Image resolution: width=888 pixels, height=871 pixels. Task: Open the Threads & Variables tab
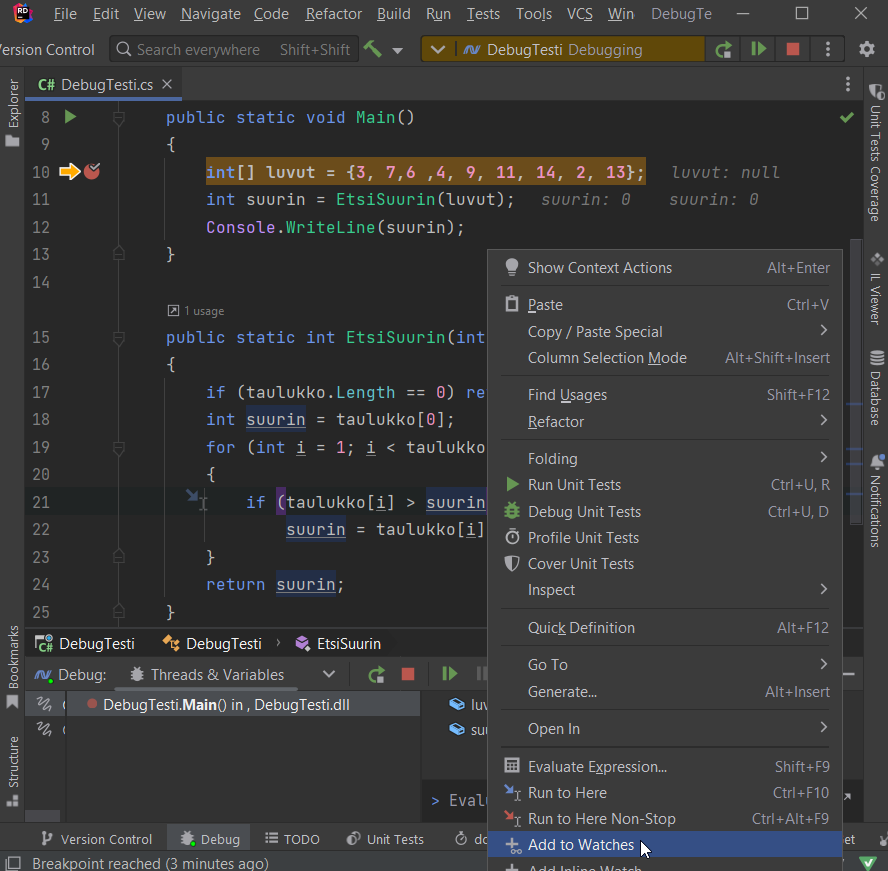point(216,675)
